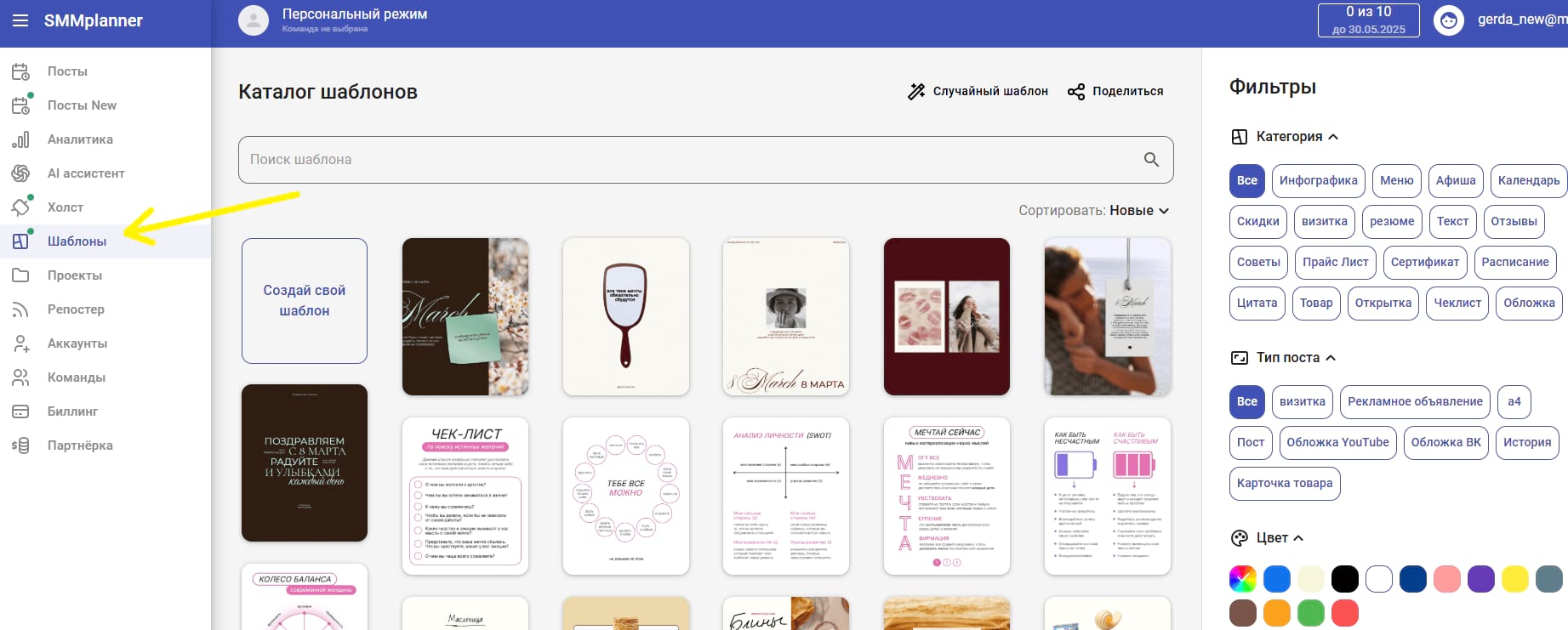
Task: Open the SWOT анализ личности template
Action: coord(786,497)
